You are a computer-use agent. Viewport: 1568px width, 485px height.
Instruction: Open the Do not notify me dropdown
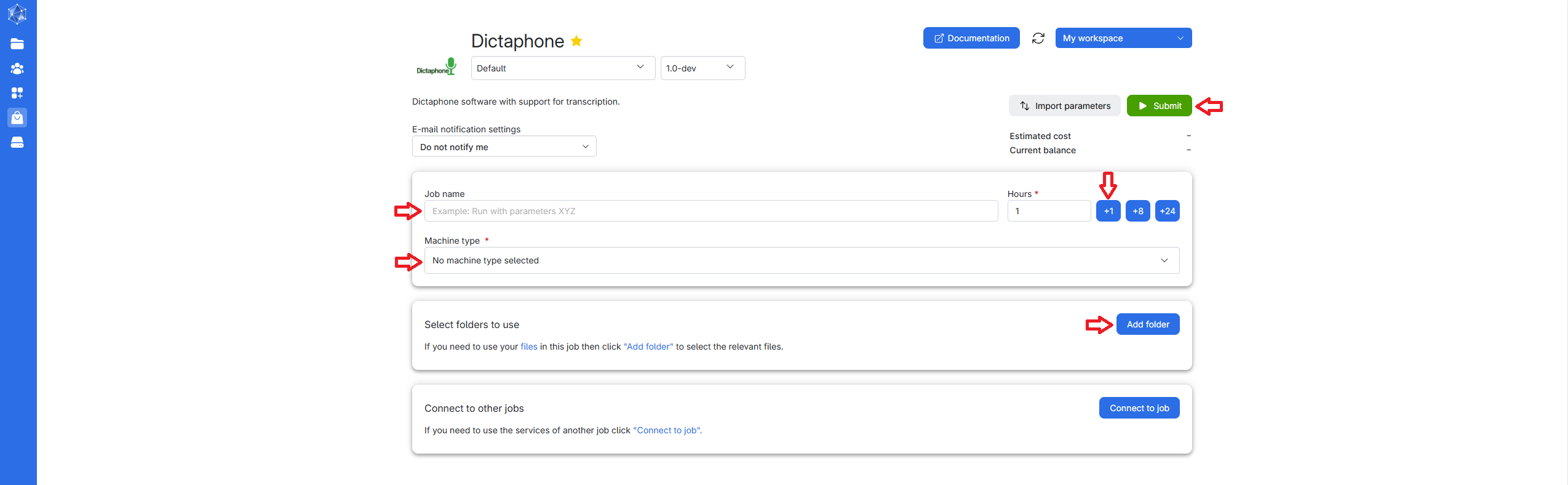pyautogui.click(x=504, y=147)
